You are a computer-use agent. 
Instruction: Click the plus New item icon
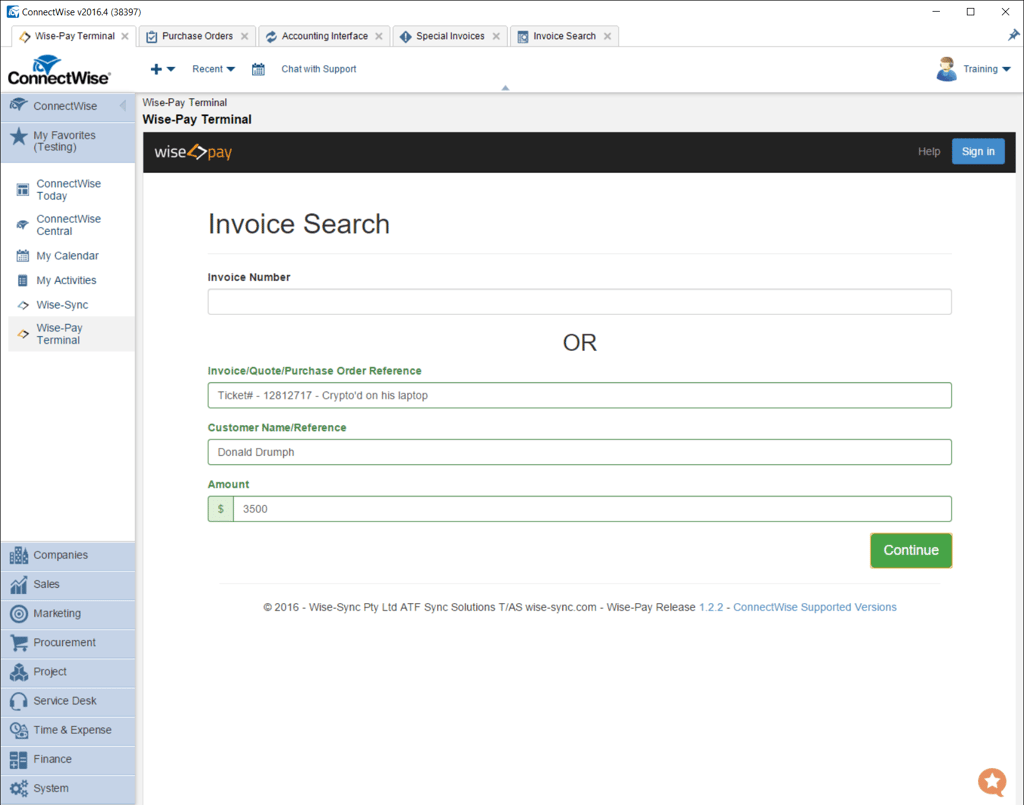pyautogui.click(x=156, y=69)
